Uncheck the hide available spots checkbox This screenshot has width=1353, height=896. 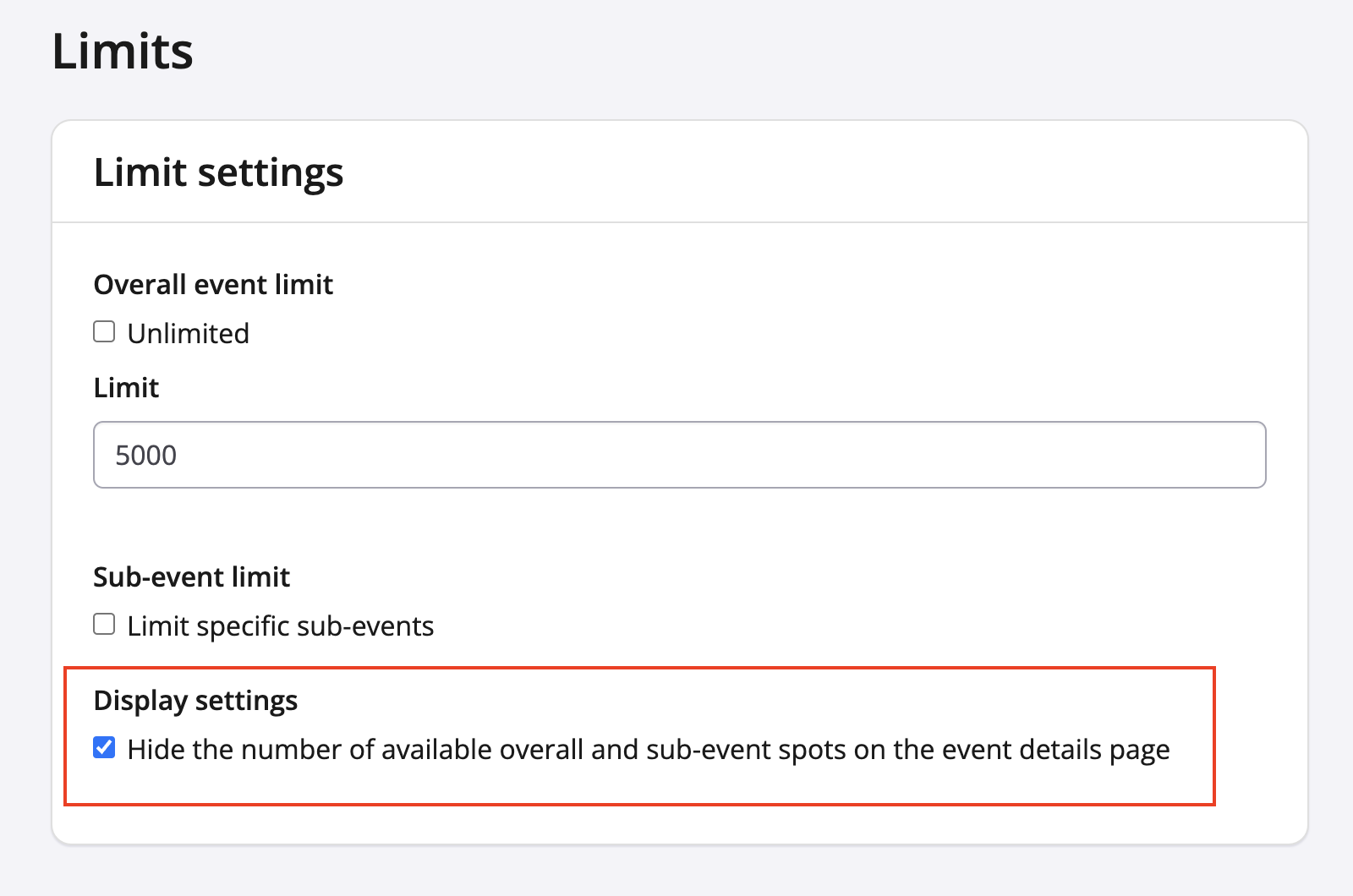pos(104,748)
